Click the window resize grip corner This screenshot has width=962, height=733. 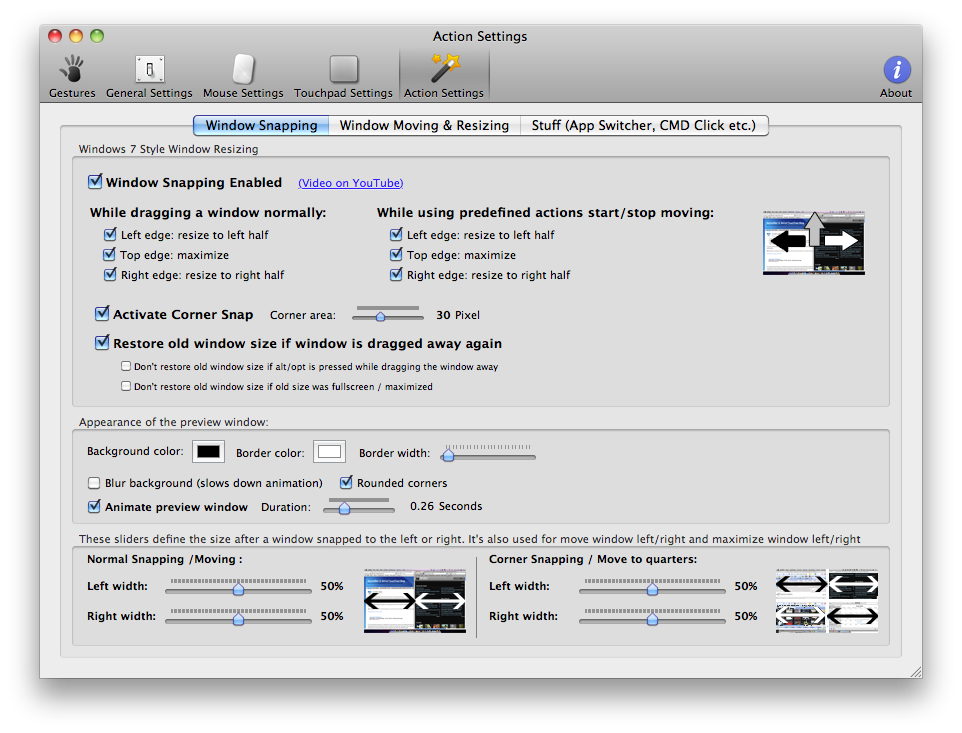click(x=914, y=671)
